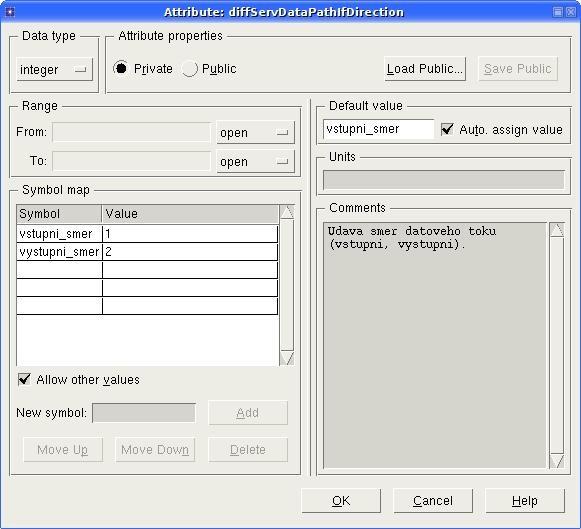581x529 pixels.
Task: Click Comments scrollbar up arrow
Action: (557, 230)
